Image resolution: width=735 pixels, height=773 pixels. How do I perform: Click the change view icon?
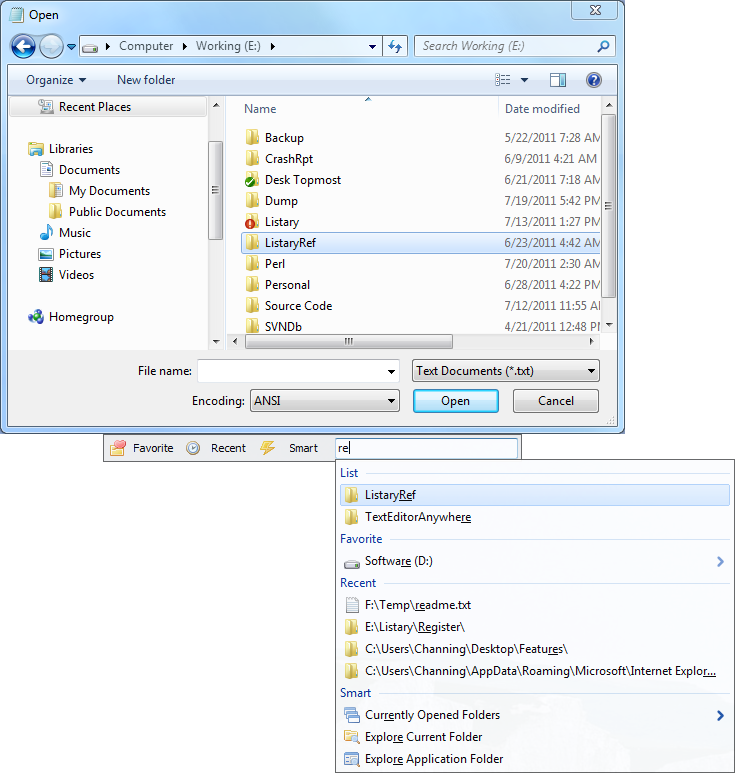click(502, 80)
